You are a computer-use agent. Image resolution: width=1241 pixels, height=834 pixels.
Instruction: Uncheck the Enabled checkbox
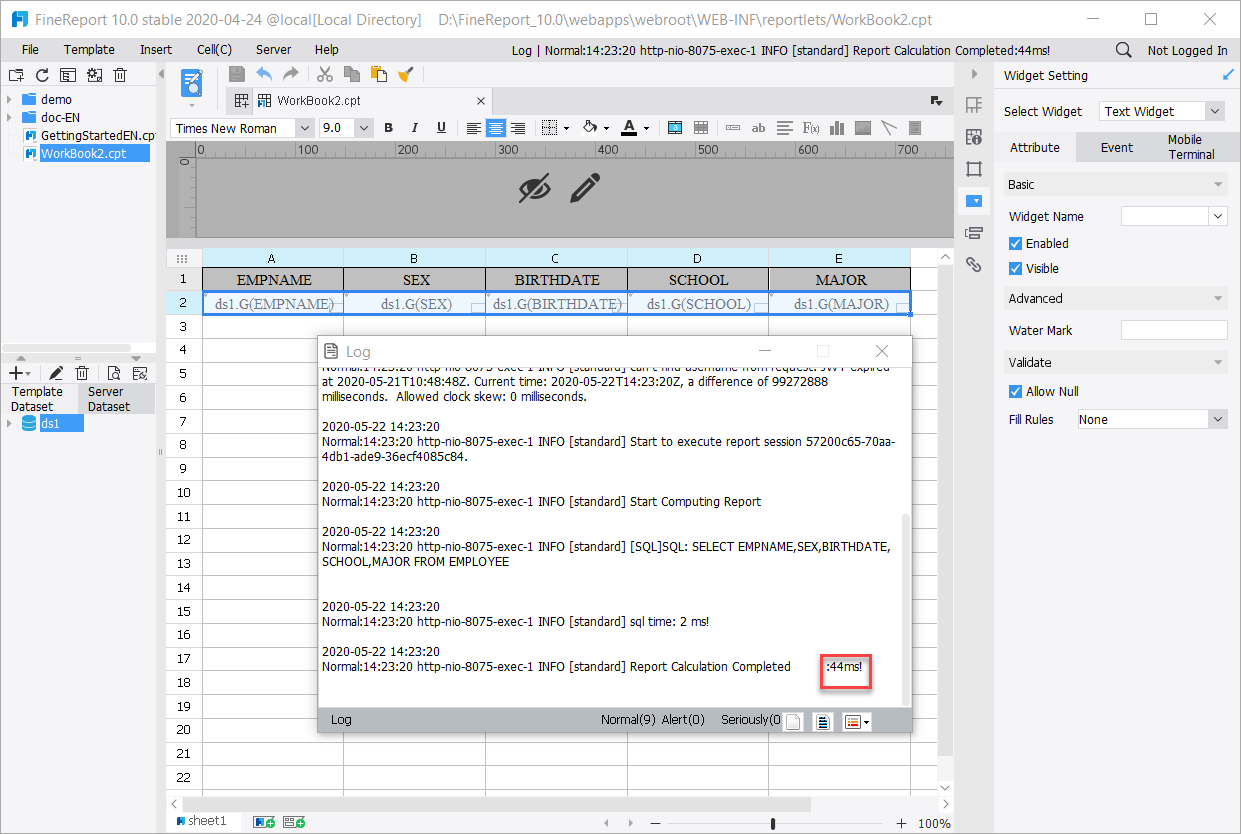[1015, 243]
